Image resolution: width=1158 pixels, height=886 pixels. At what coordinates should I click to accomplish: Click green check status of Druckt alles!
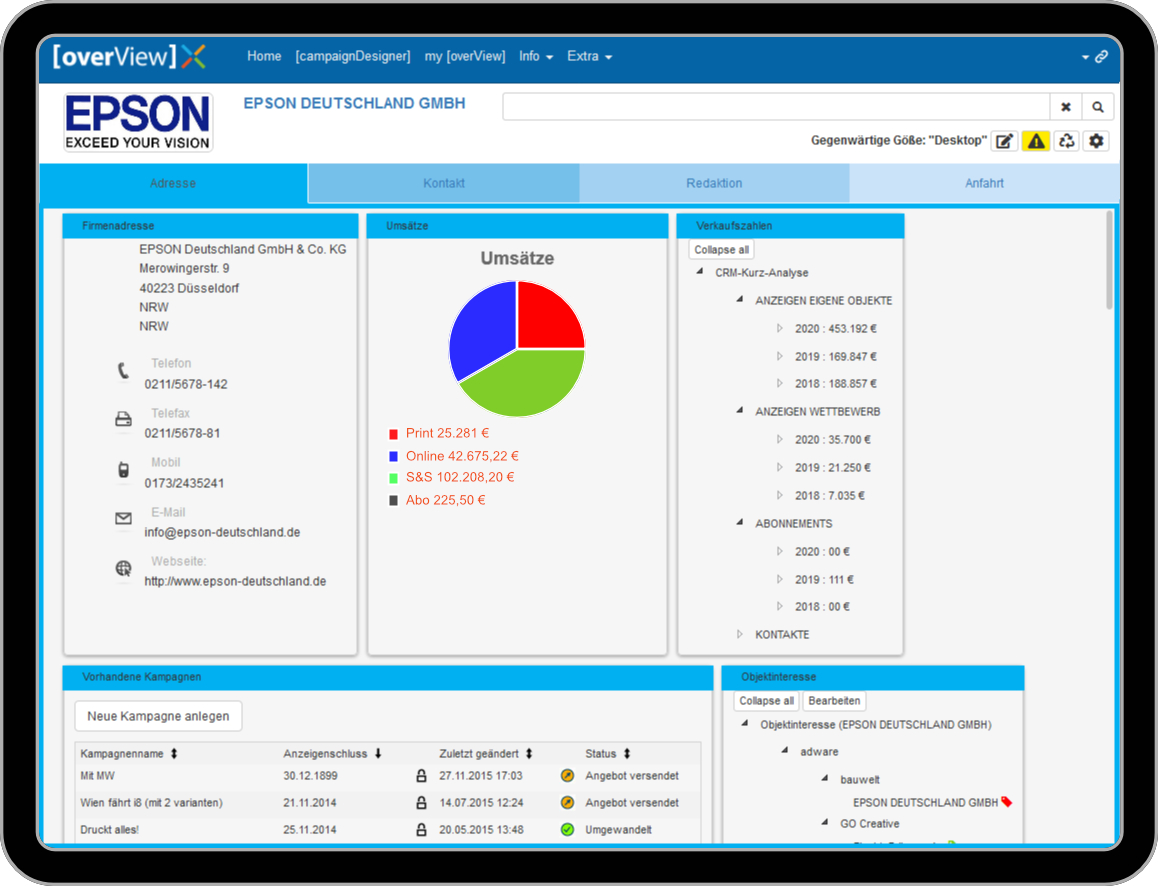(x=567, y=830)
